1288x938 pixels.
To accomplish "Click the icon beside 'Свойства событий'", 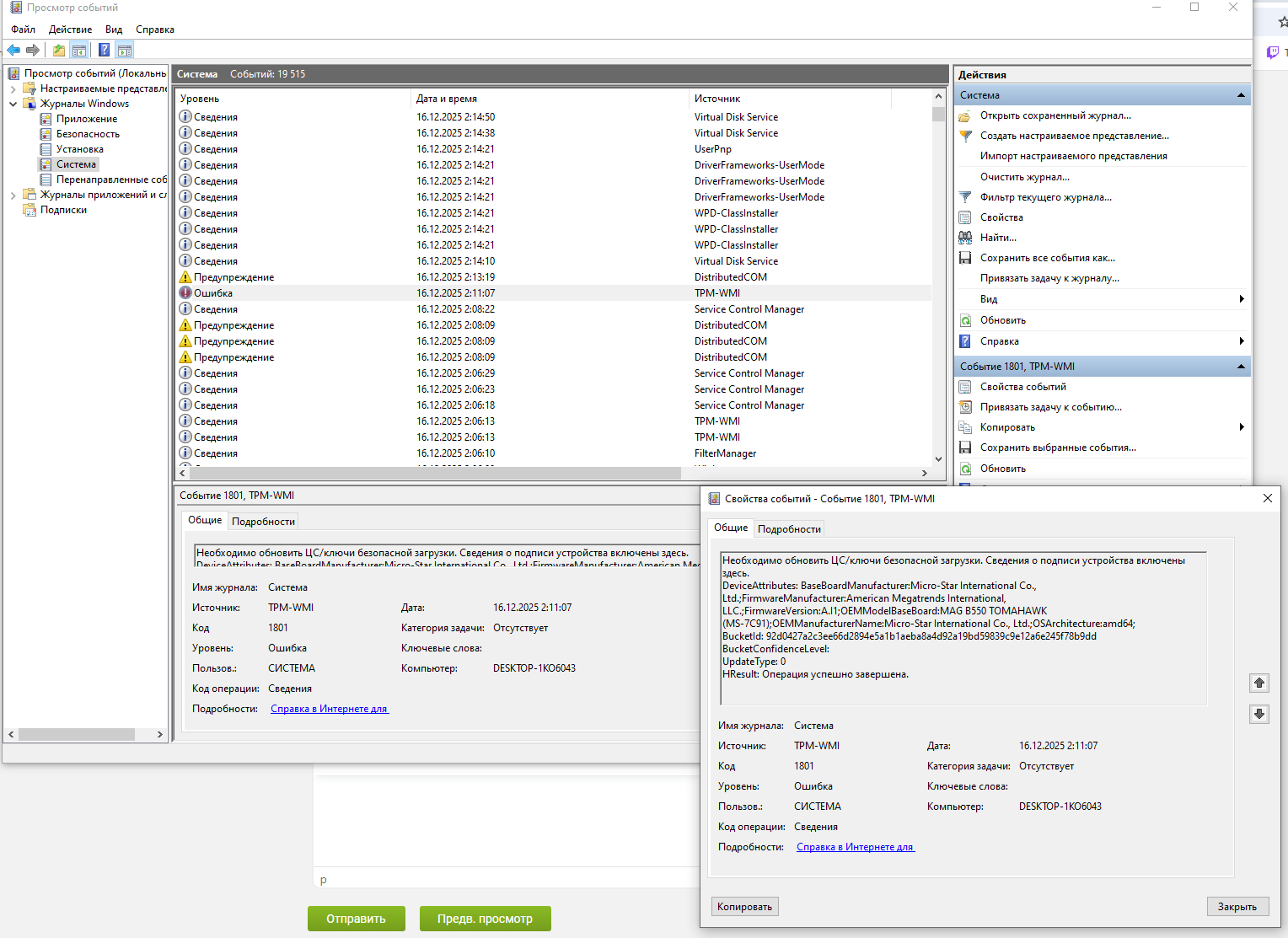I will (965, 387).
